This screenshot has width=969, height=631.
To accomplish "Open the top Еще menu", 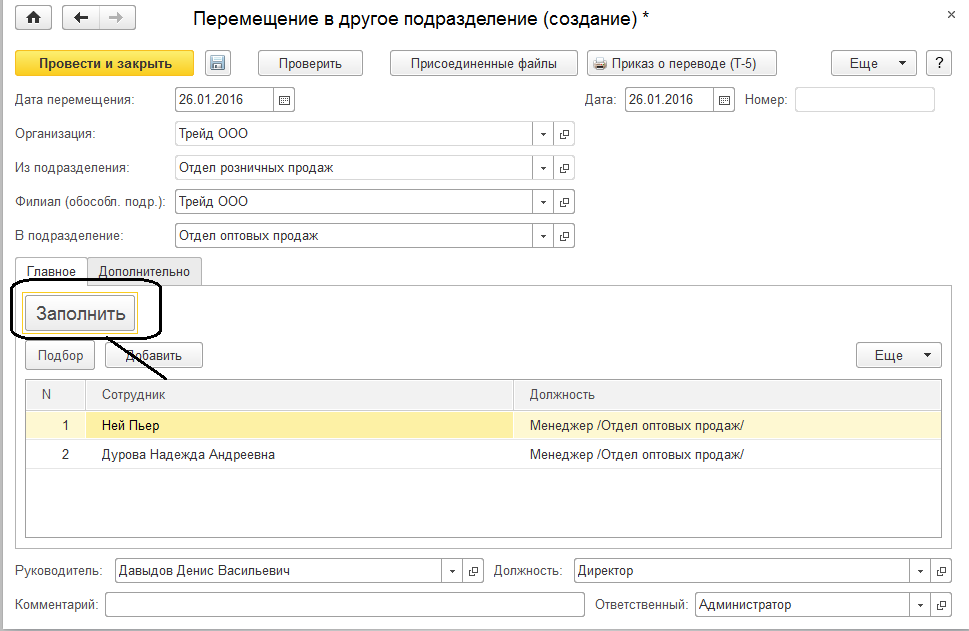I will coord(873,63).
